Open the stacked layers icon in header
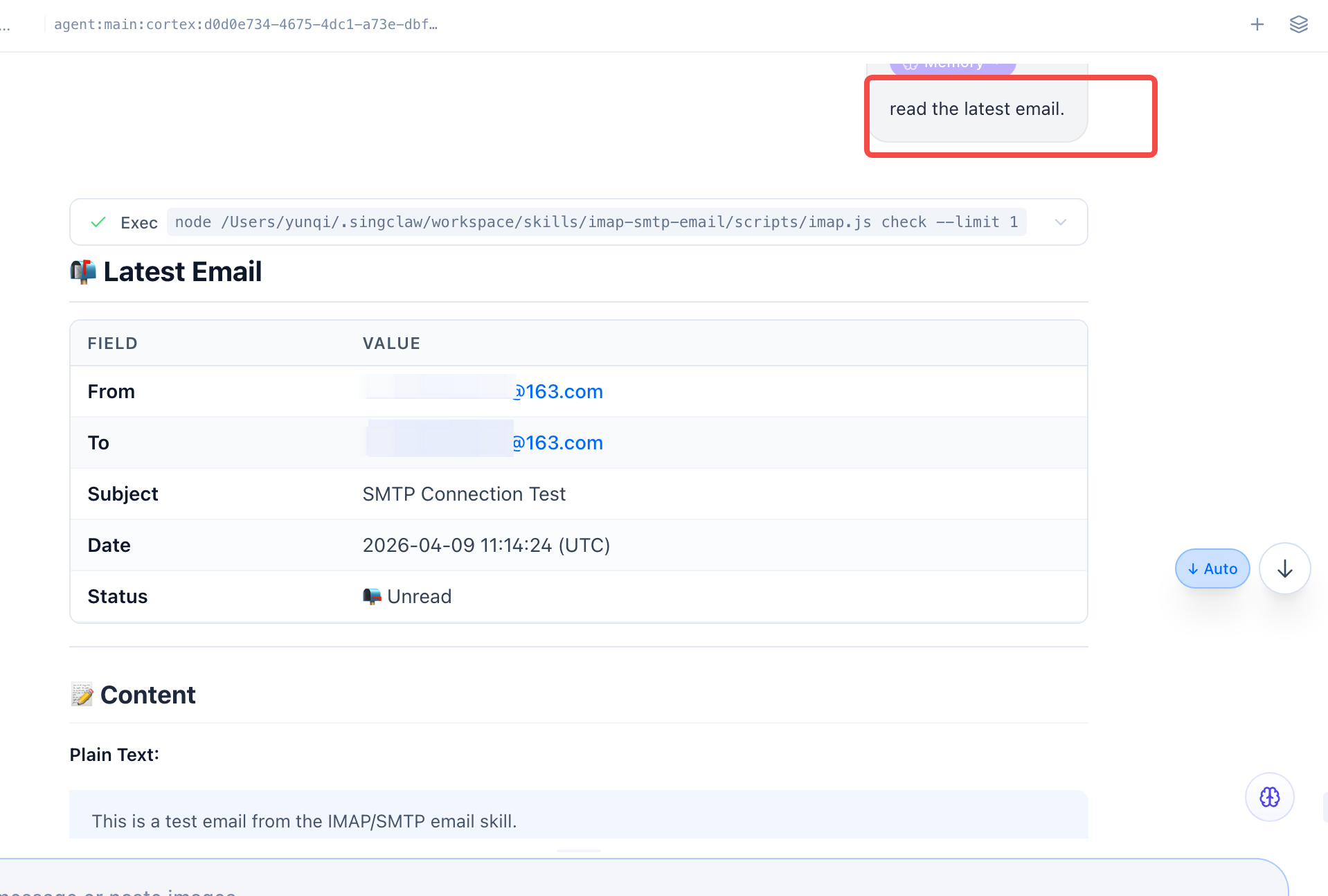Screen dimensions: 1328x896 pyautogui.click(x=1298, y=25)
